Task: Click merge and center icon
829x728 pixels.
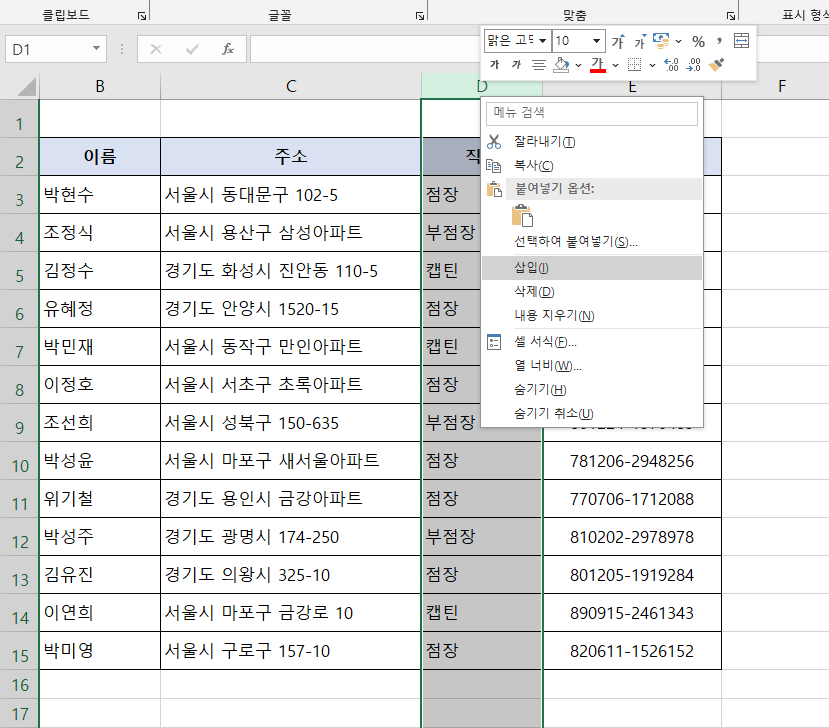Action: tap(741, 41)
